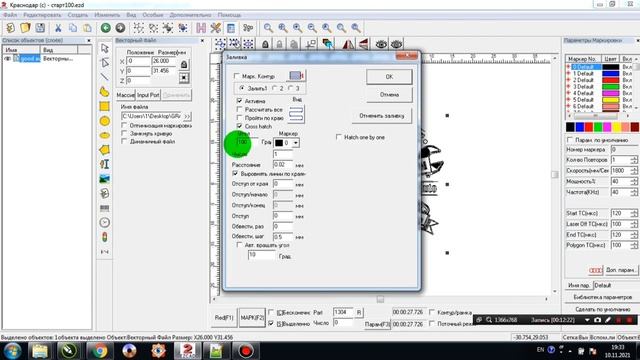This screenshot has height=360, width=640.
Task: Open the Файл menu
Action: [10, 15]
